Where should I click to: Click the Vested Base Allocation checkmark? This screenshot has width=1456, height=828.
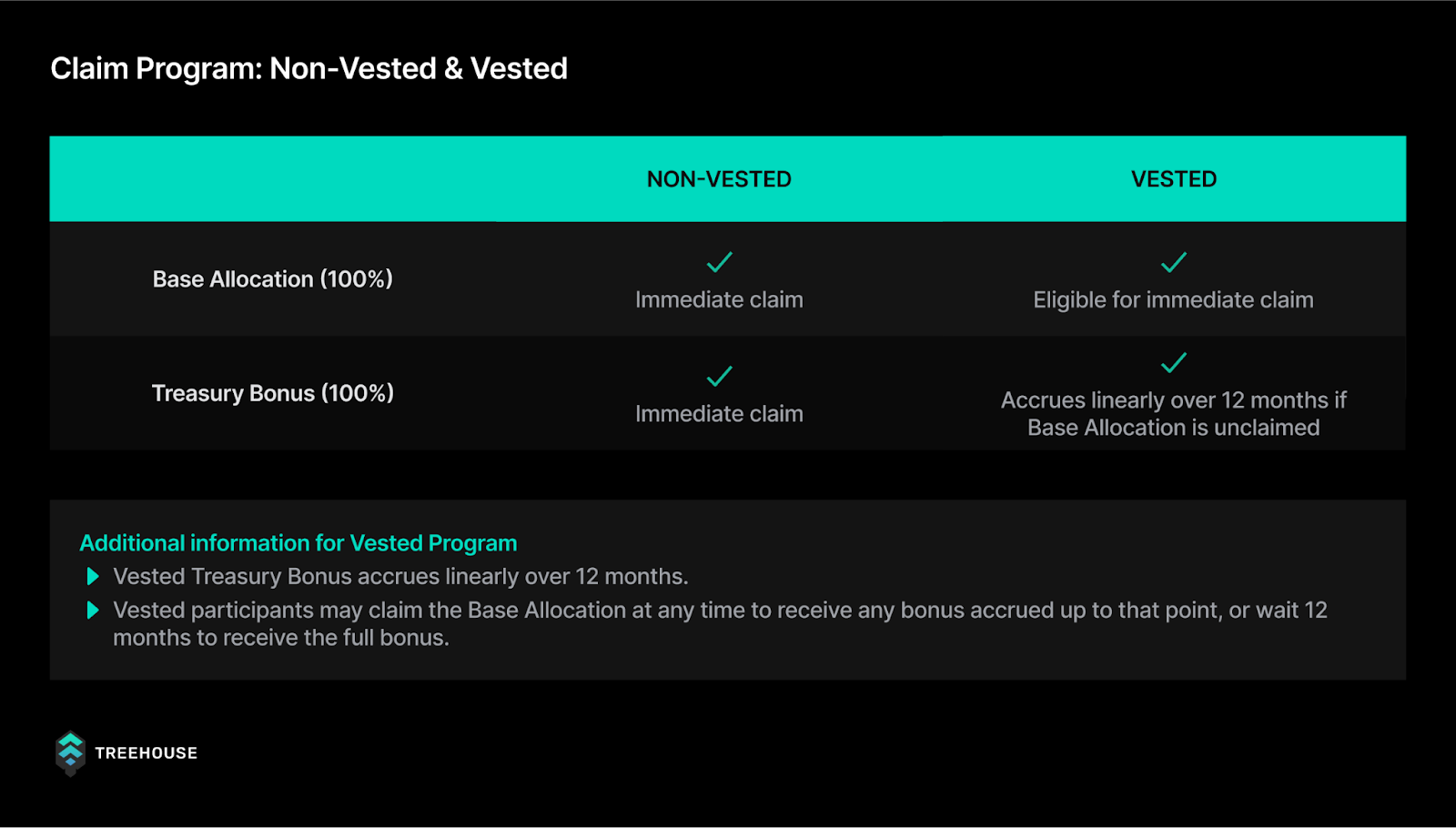point(1173,262)
